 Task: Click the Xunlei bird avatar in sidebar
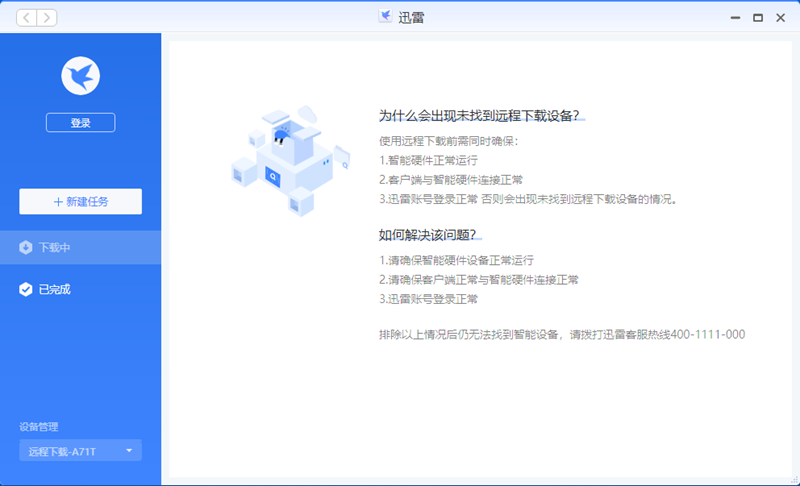coord(81,75)
